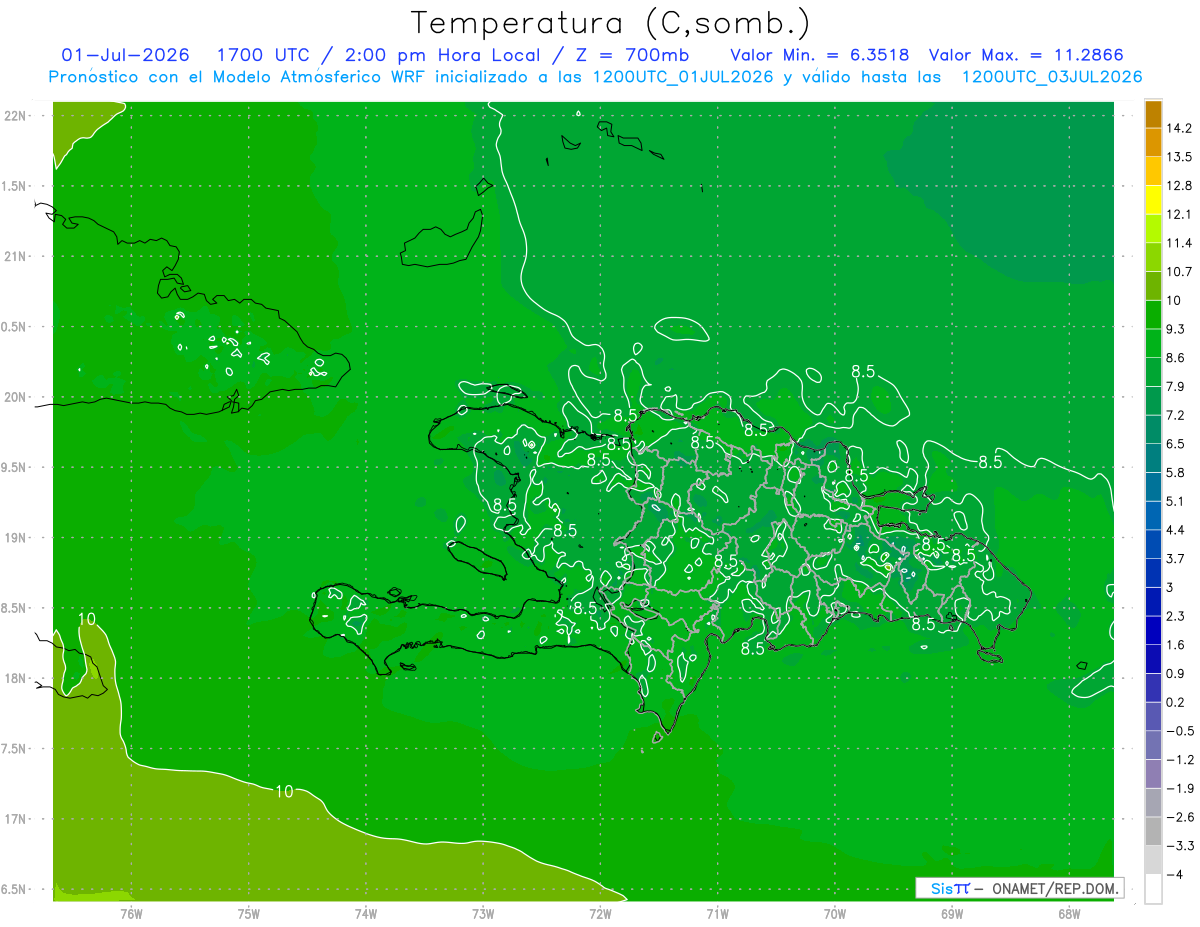Screen dimensions: 1200x927
Task: Click the "71W" longitude axis label
Action: (717, 912)
